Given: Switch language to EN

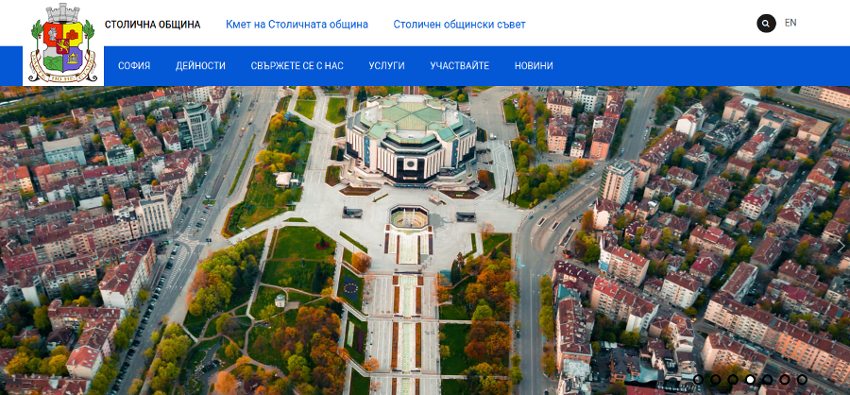Looking at the screenshot, I should pyautogui.click(x=790, y=23).
